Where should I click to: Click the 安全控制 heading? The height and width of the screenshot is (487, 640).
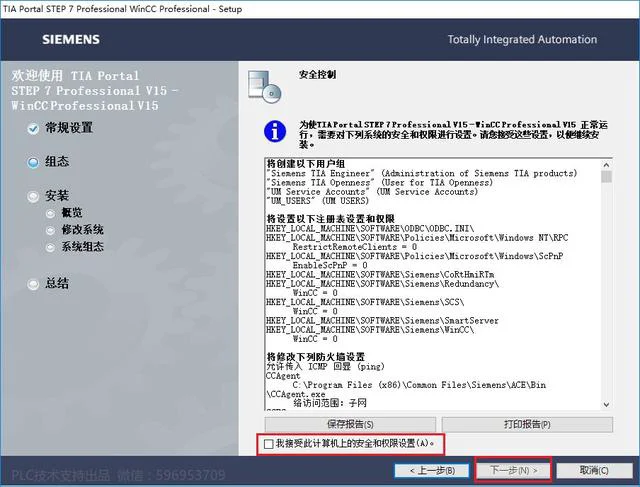coord(317,75)
